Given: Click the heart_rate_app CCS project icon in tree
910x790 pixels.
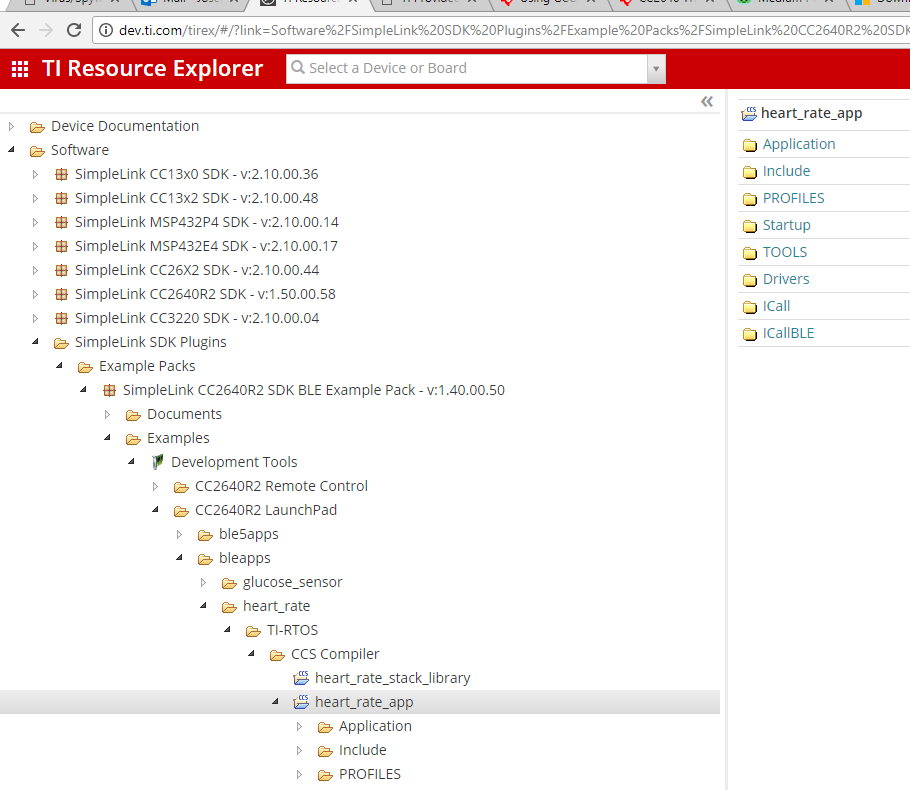Looking at the screenshot, I should pyautogui.click(x=301, y=702).
